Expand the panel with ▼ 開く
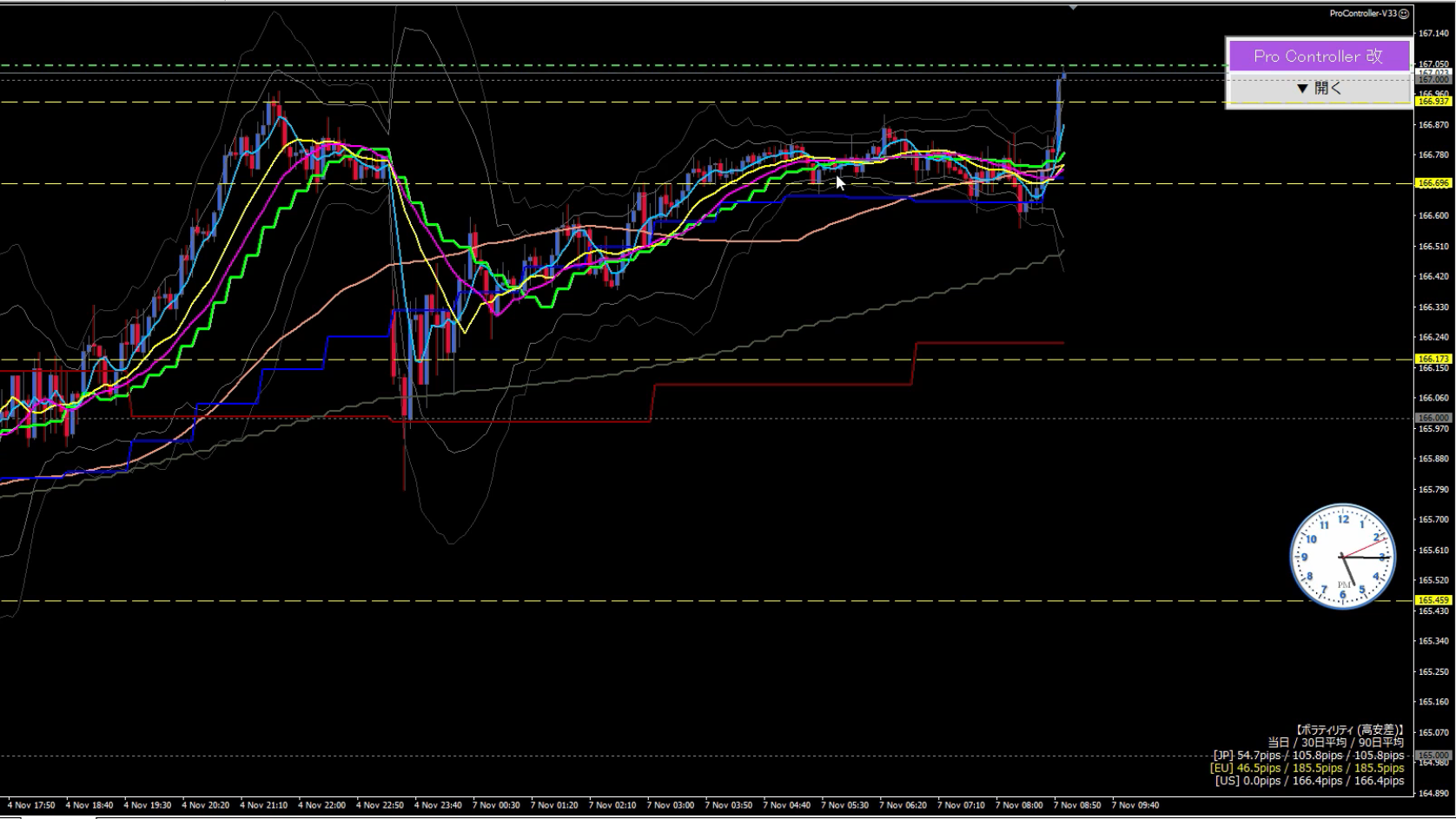The image size is (1456, 819). 1318,88
